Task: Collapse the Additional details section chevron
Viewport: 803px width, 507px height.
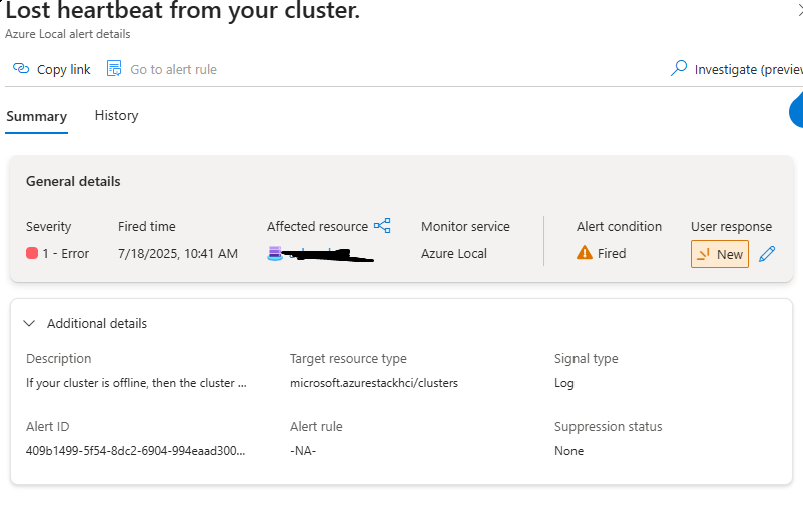Action: (x=29, y=323)
